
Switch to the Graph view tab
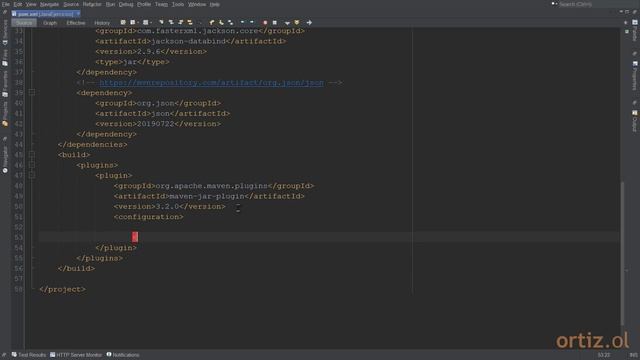(50, 23)
